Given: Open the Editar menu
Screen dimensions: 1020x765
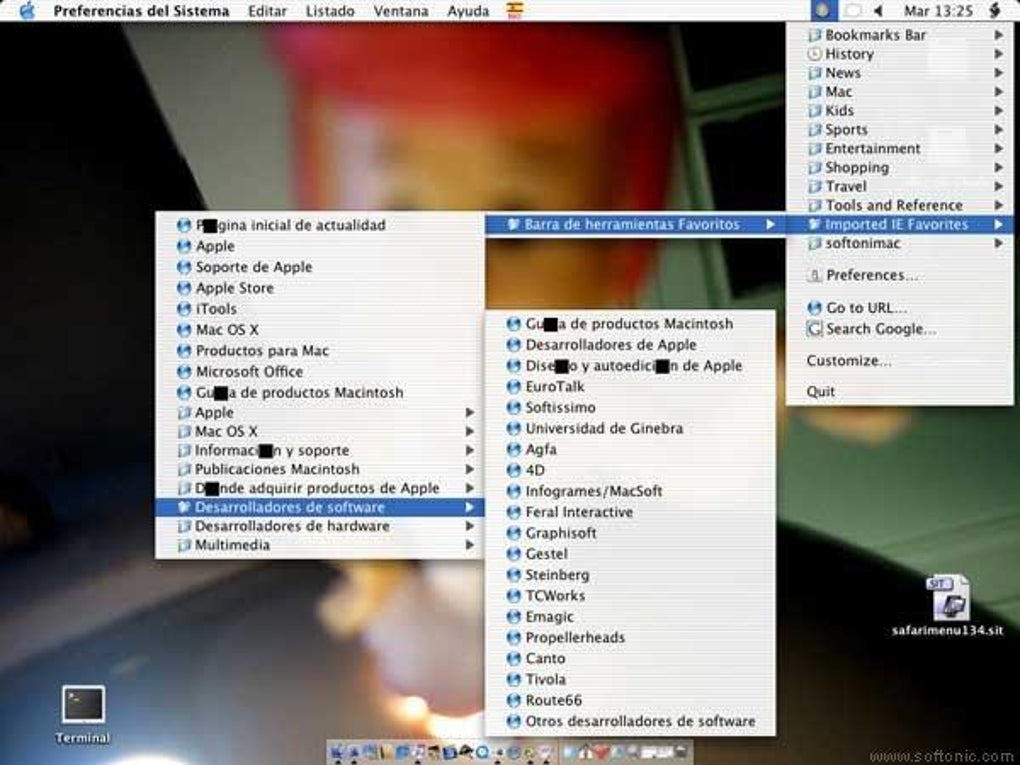Looking at the screenshot, I should tap(267, 11).
